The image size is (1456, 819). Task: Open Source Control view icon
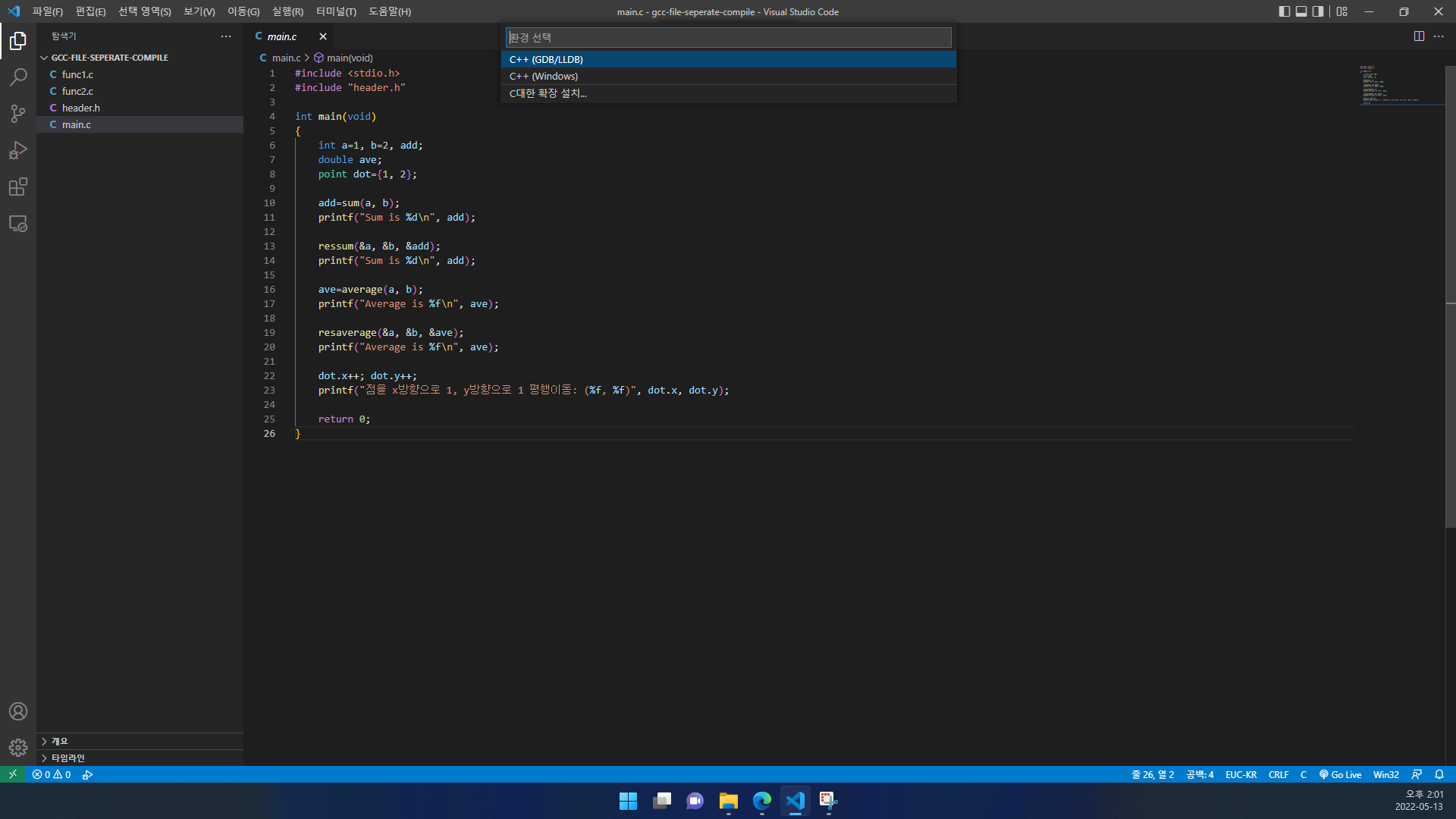[x=18, y=114]
